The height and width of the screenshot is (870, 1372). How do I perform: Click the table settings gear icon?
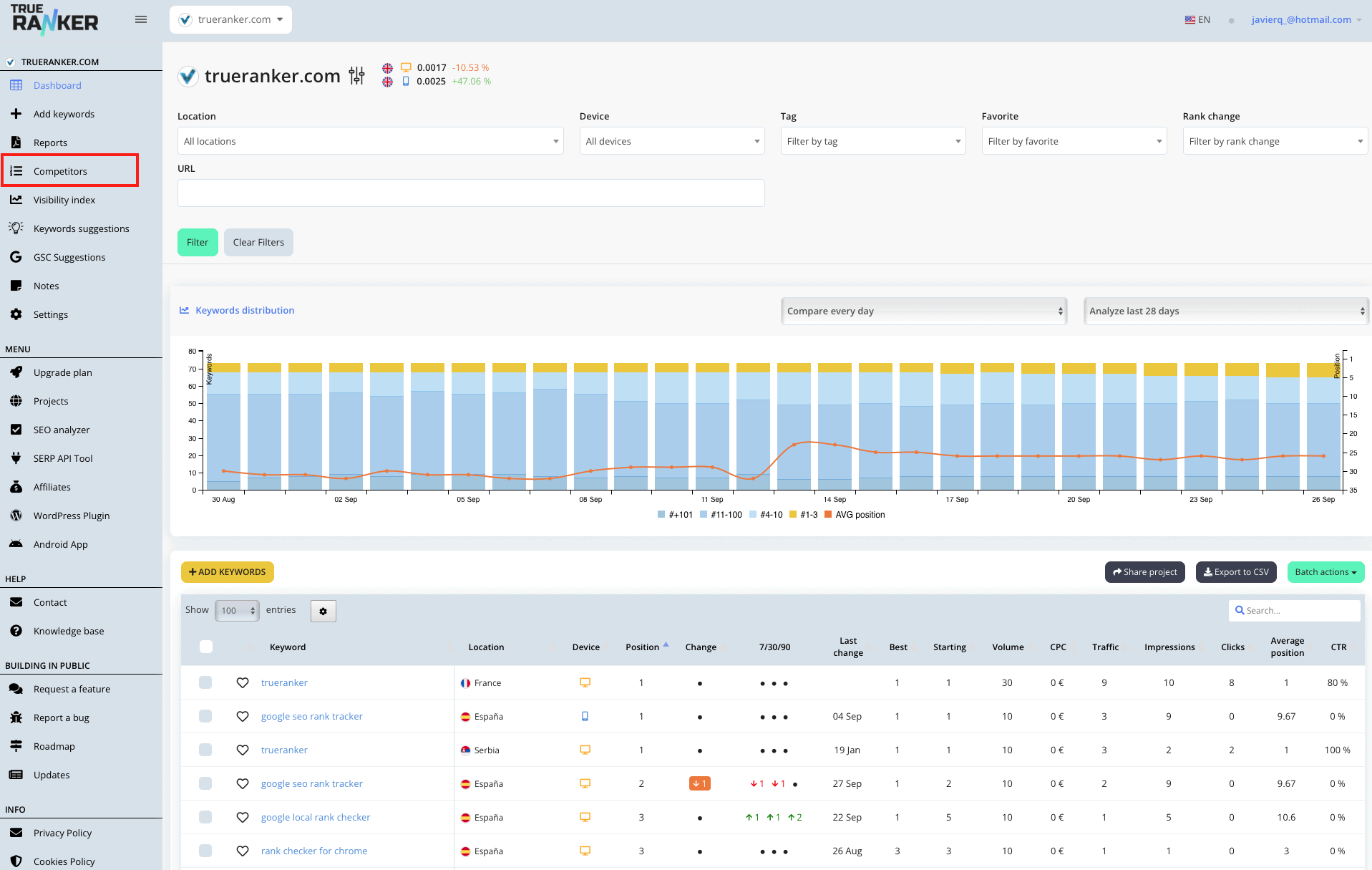[x=323, y=611]
